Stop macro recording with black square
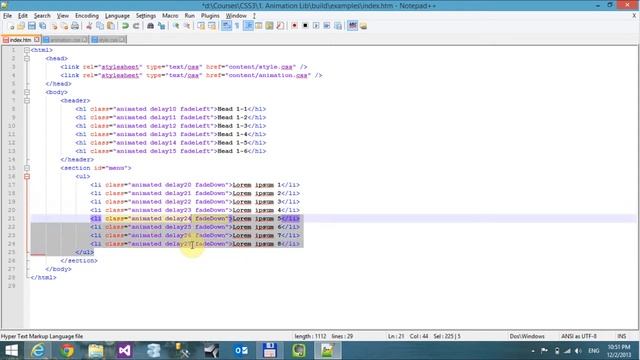The height and width of the screenshot is (360, 640). coord(305,26)
